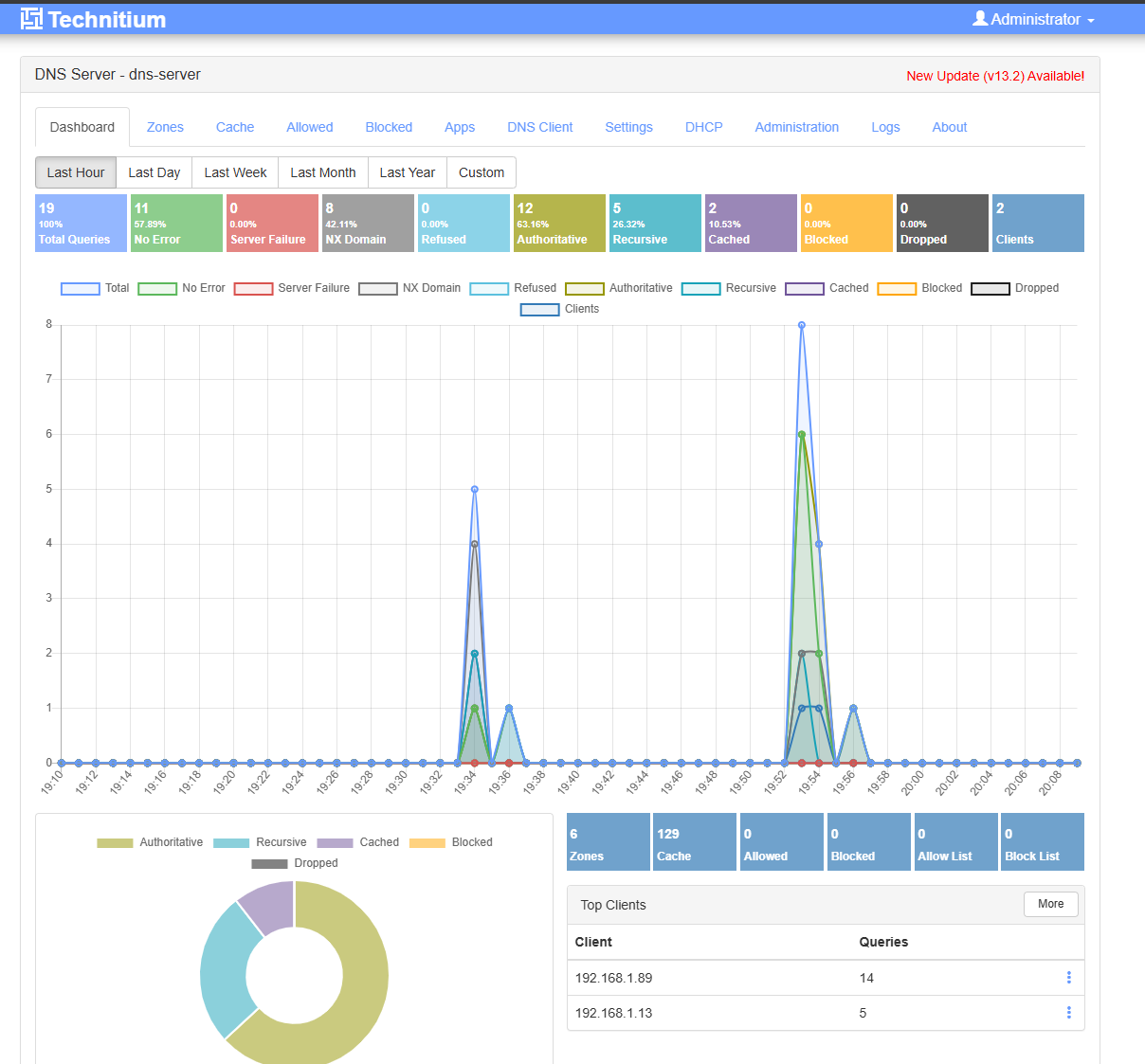
Task: Click the 129 Cache summary tile
Action: [x=696, y=842]
